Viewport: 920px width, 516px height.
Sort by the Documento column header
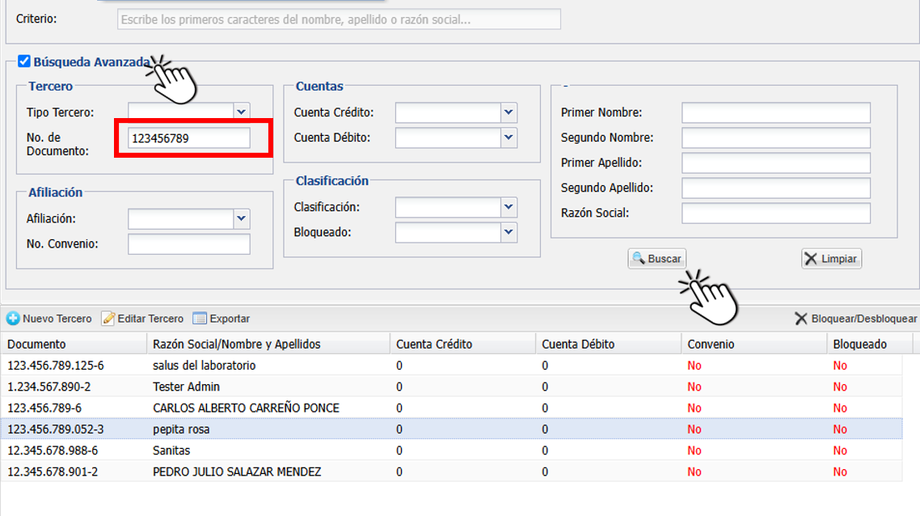[73, 344]
